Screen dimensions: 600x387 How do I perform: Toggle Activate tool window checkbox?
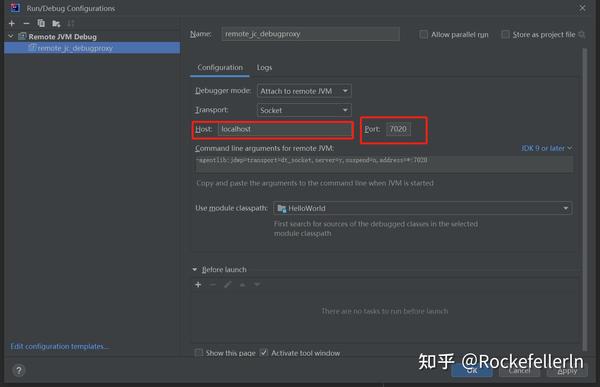point(264,353)
